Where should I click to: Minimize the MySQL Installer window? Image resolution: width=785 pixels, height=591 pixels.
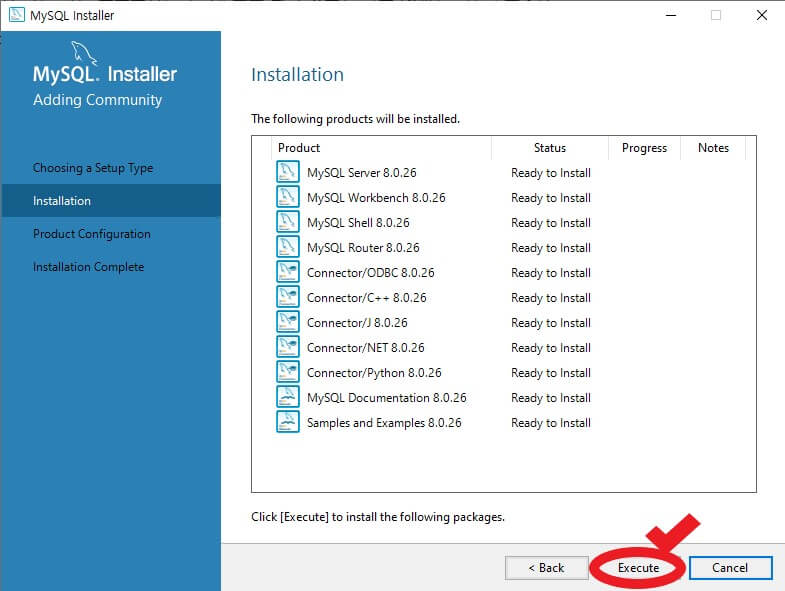point(671,15)
